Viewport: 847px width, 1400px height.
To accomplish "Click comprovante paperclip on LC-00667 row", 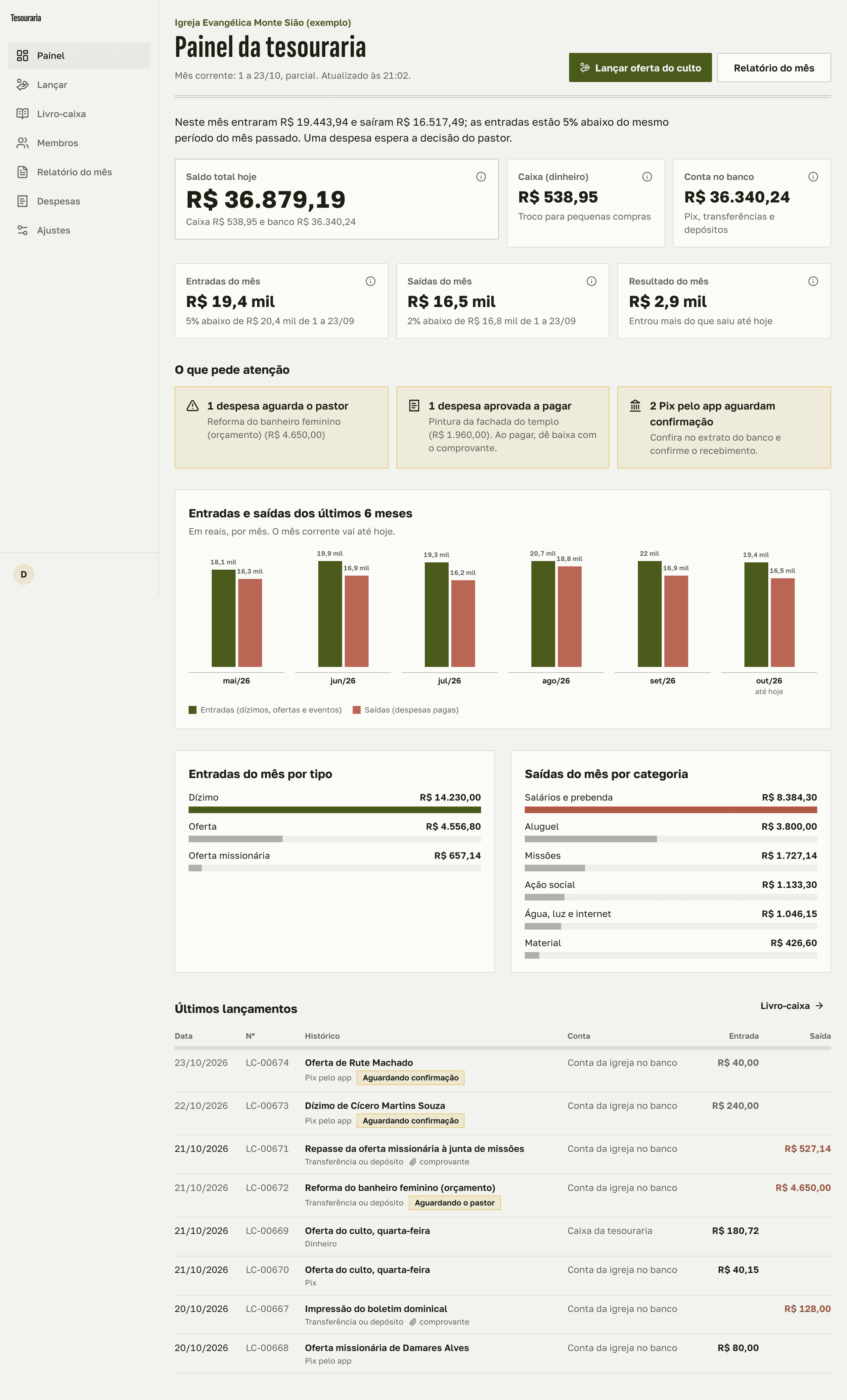I will [x=413, y=1322].
